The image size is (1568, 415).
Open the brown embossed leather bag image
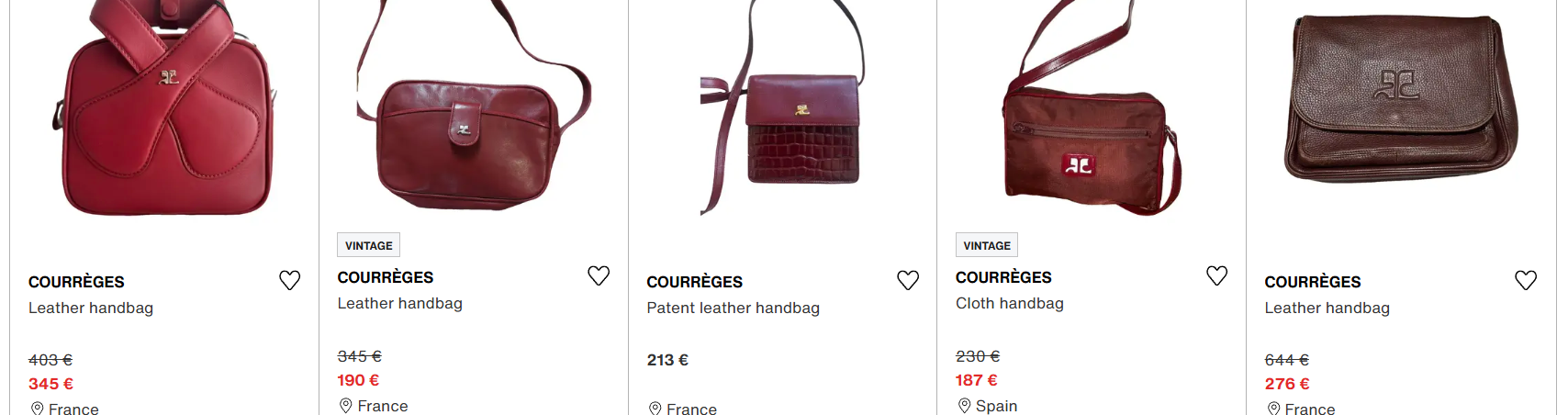pyautogui.click(x=1401, y=96)
